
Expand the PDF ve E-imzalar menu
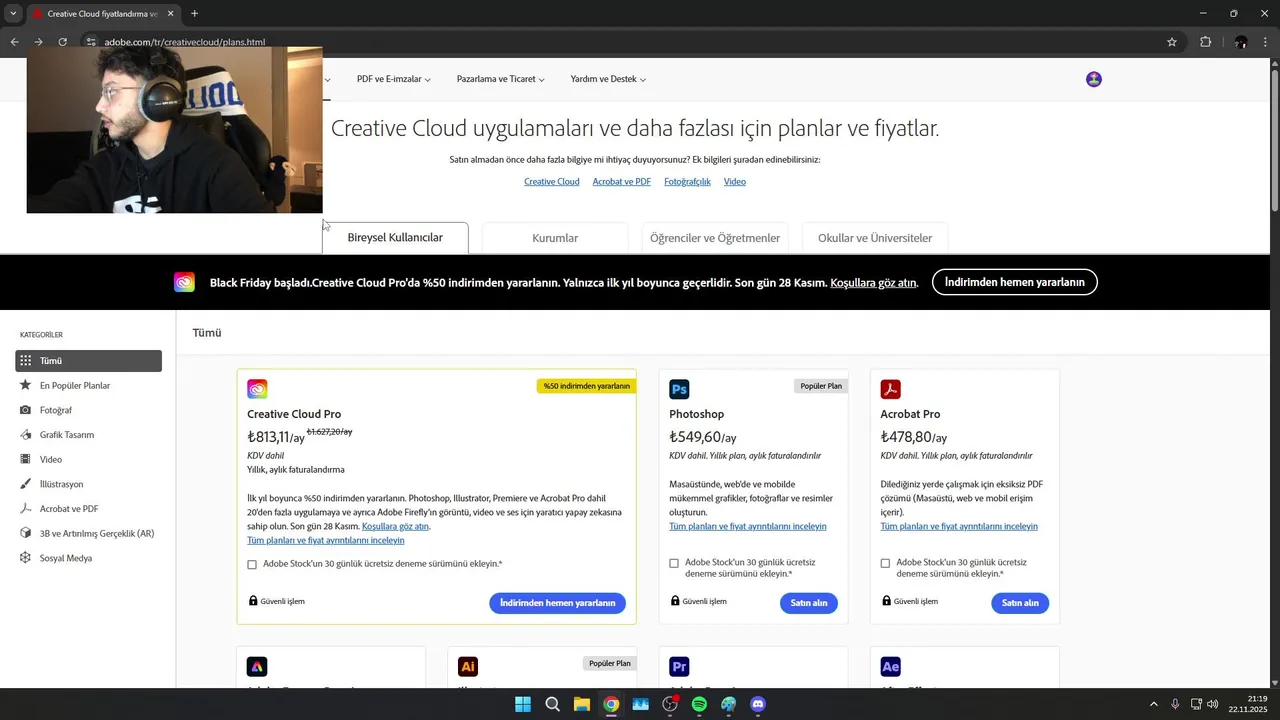click(x=394, y=79)
